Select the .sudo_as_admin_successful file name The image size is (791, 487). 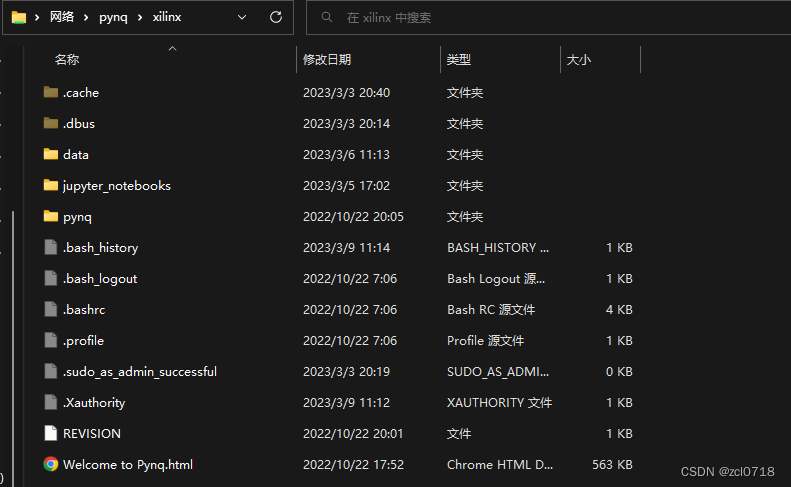click(x=140, y=372)
